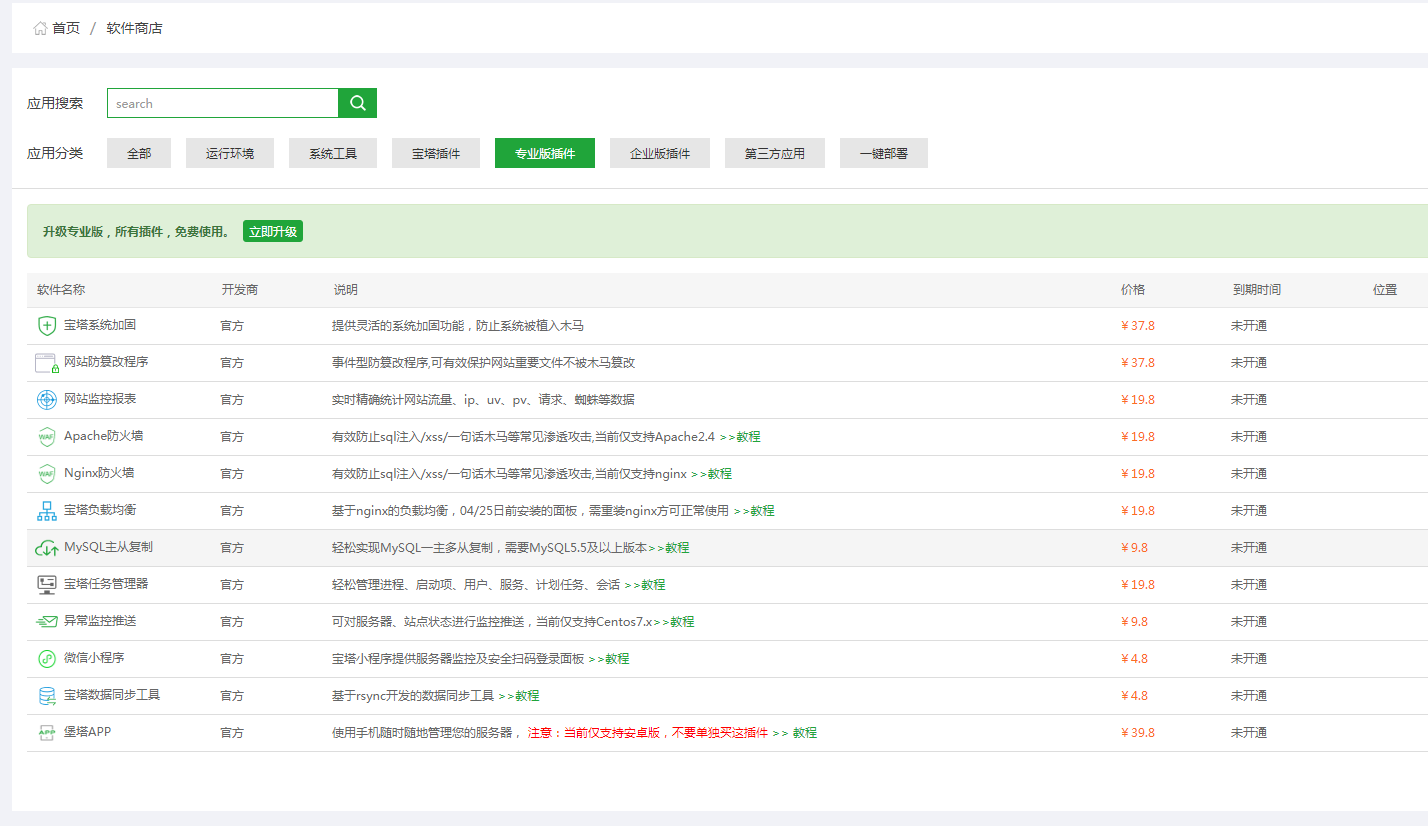Click the 堡塔APP icon
Viewport: 1428px width, 826px height.
click(46, 732)
